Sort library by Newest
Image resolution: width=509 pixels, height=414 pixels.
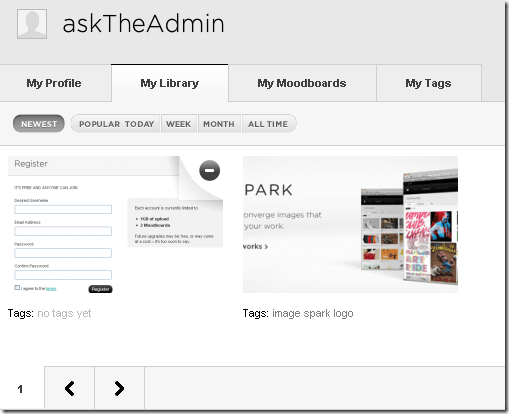point(39,124)
